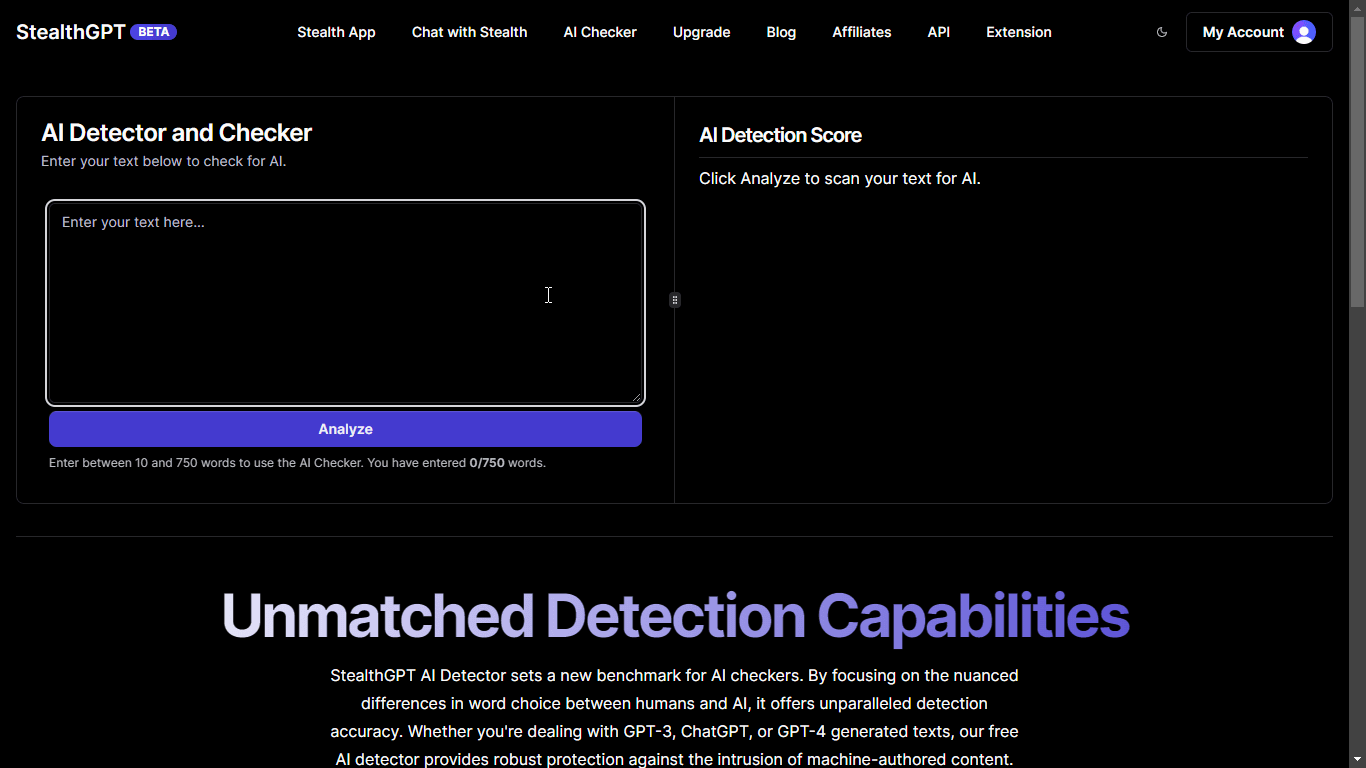Go home via the StealthGPT logo
1366x768 pixels.
[71, 32]
